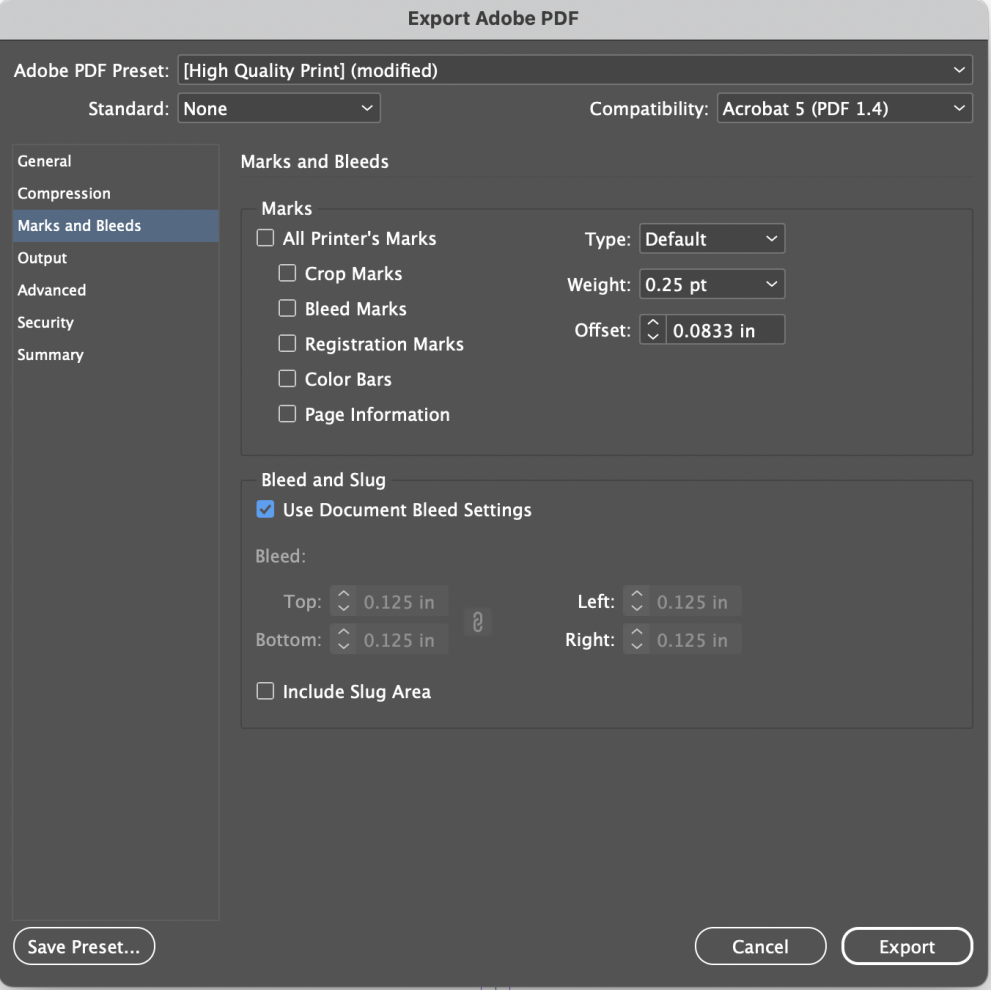Open the printer's marks Type dropdown
Screen dimensions: 991x990
[x=711, y=238]
